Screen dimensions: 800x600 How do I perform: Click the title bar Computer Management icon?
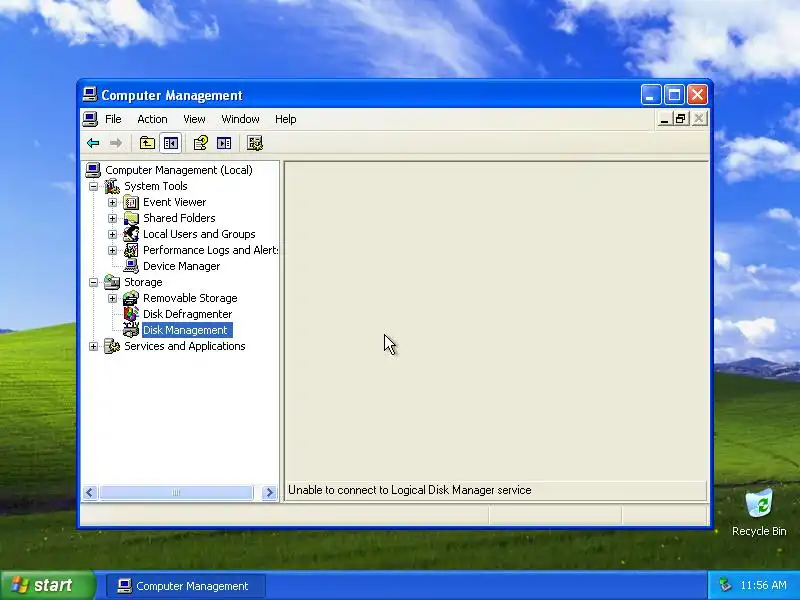[90, 95]
